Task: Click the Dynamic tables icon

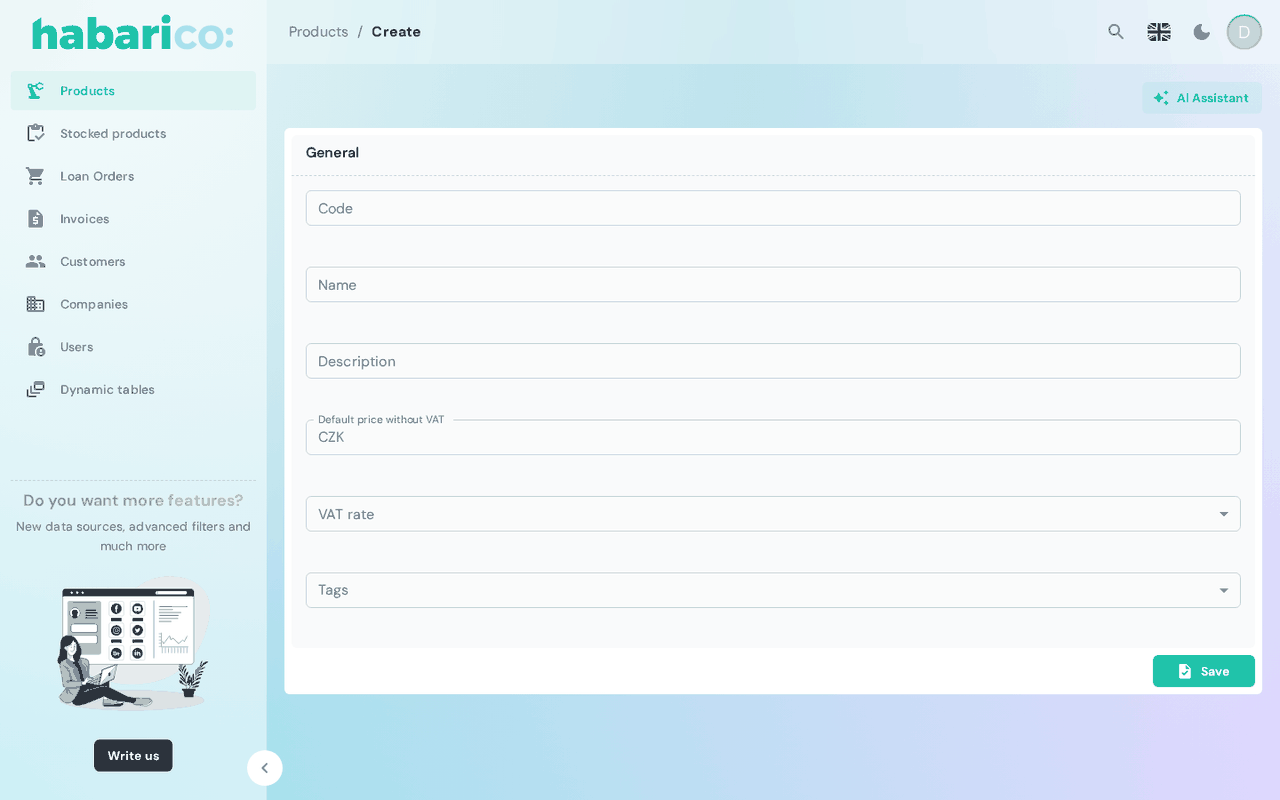Action: 36,389
